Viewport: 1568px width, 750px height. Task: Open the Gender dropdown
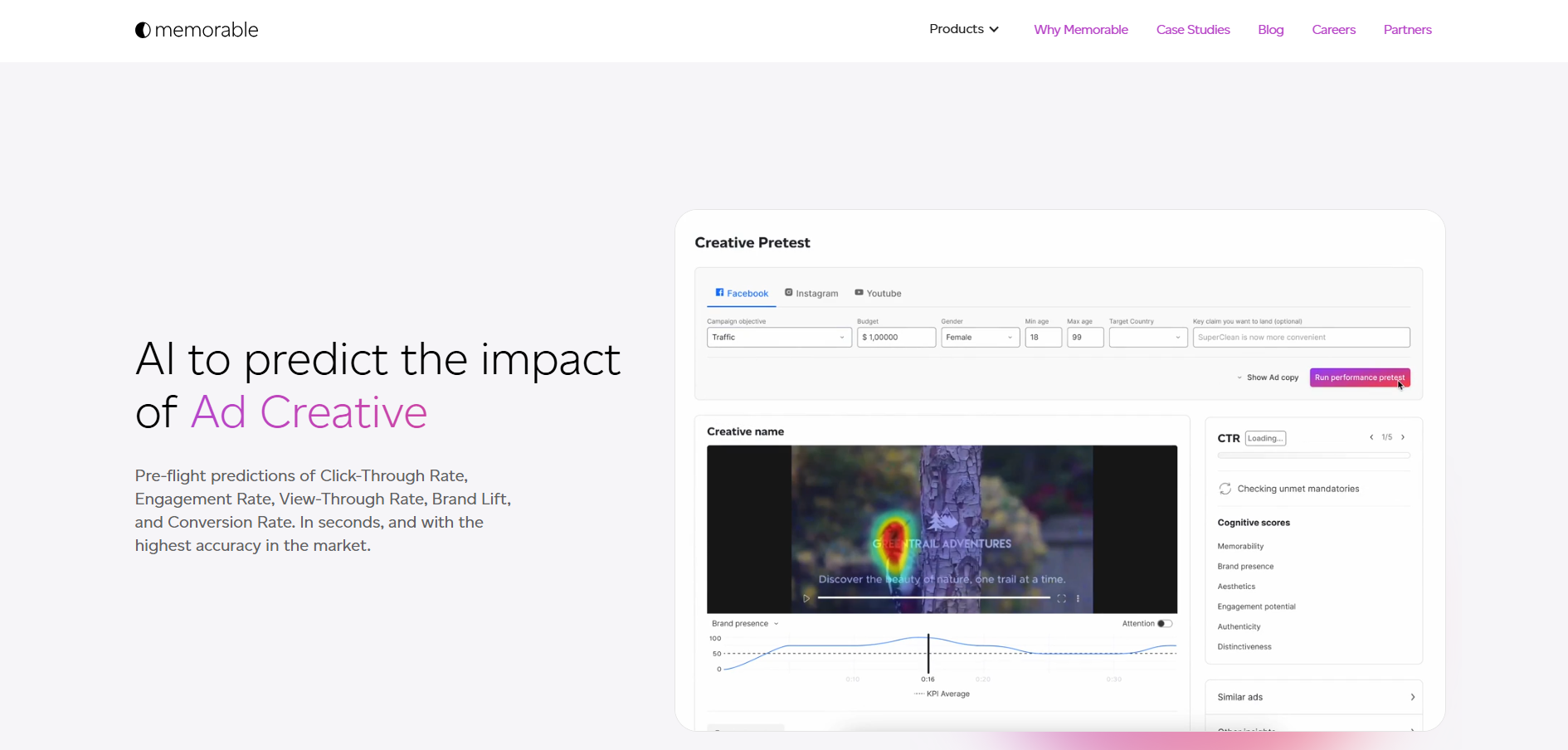[x=979, y=338]
